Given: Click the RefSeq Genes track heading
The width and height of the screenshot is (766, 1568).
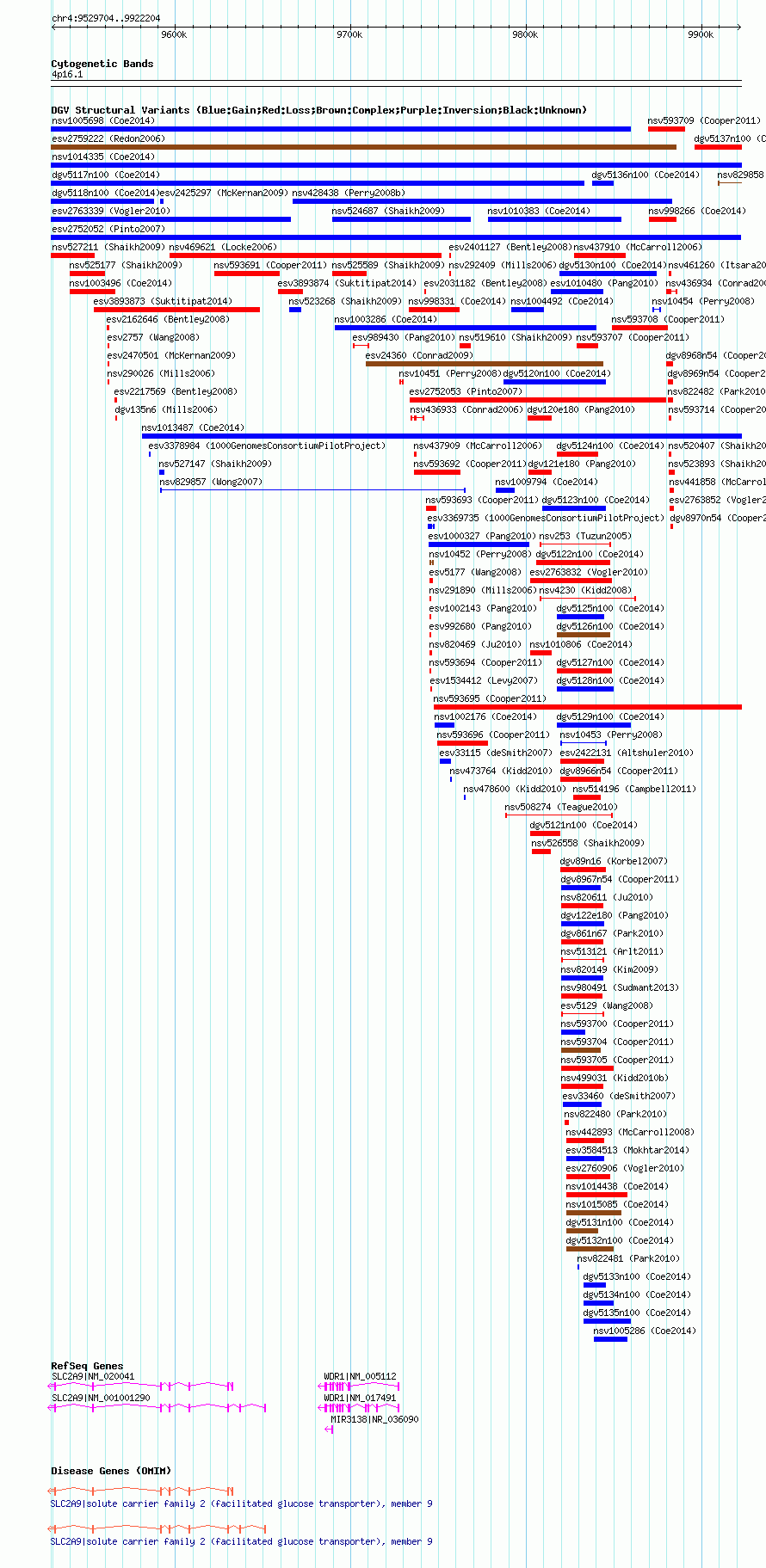Looking at the screenshot, I should pyautogui.click(x=87, y=1366).
